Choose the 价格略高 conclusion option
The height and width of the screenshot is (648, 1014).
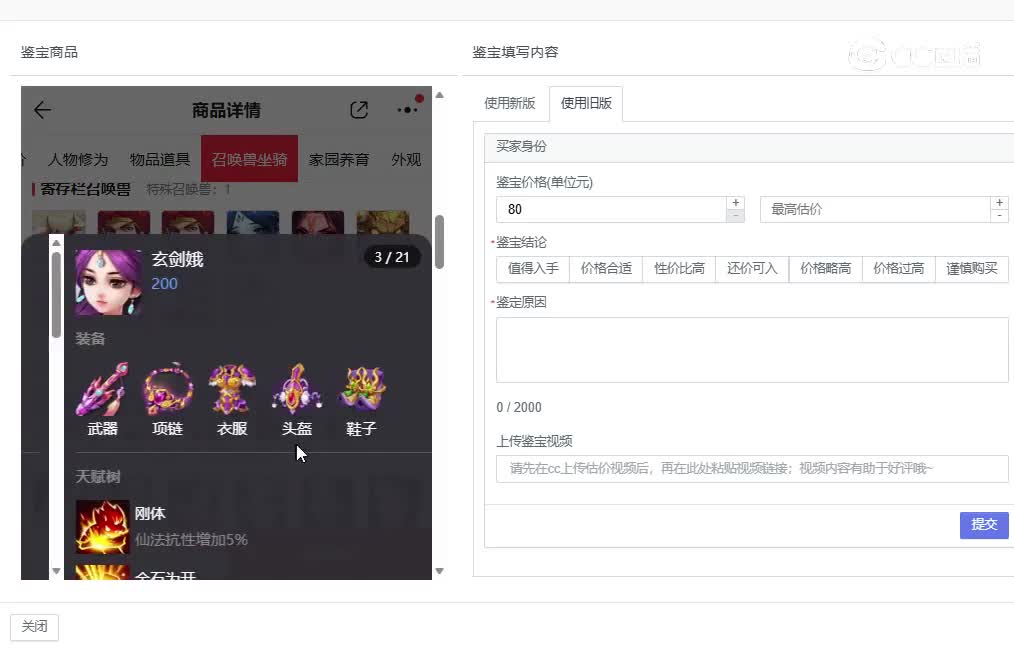tap(825, 269)
